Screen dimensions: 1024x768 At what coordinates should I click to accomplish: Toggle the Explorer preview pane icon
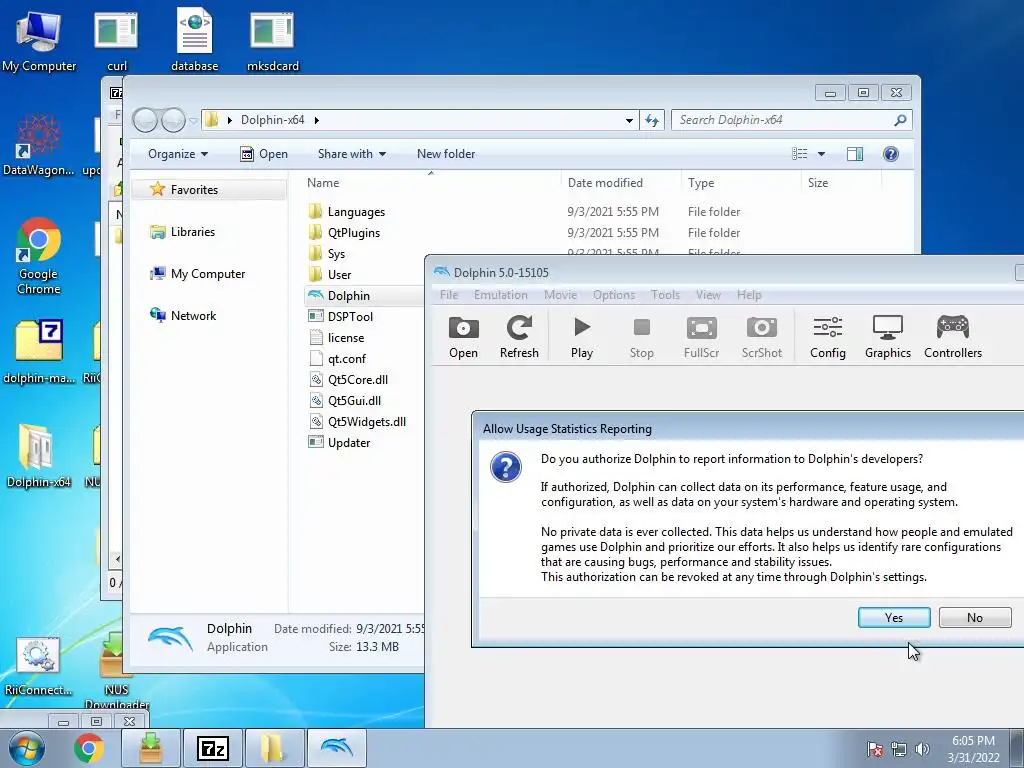click(854, 153)
